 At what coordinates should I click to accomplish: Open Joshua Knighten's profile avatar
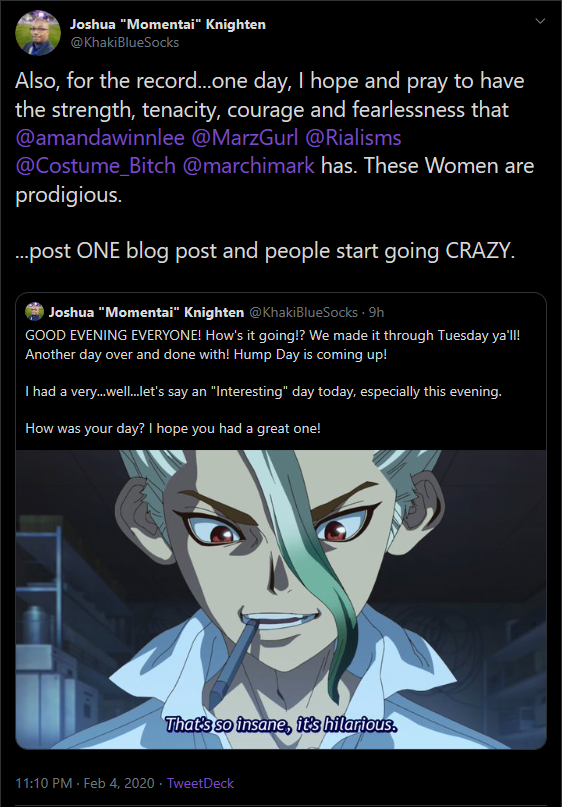pyautogui.click(x=38, y=32)
